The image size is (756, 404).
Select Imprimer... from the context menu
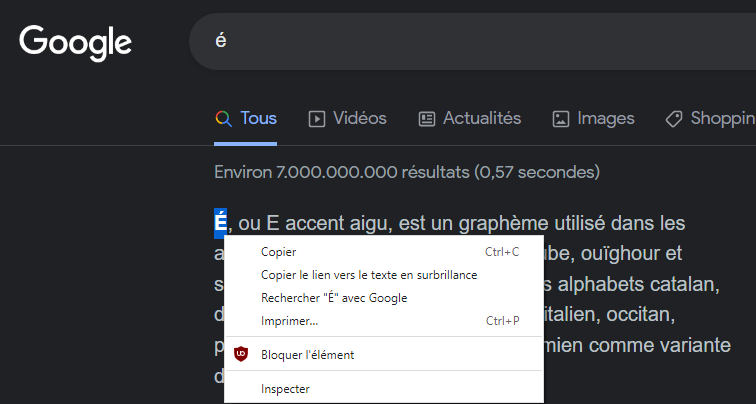pos(384,321)
